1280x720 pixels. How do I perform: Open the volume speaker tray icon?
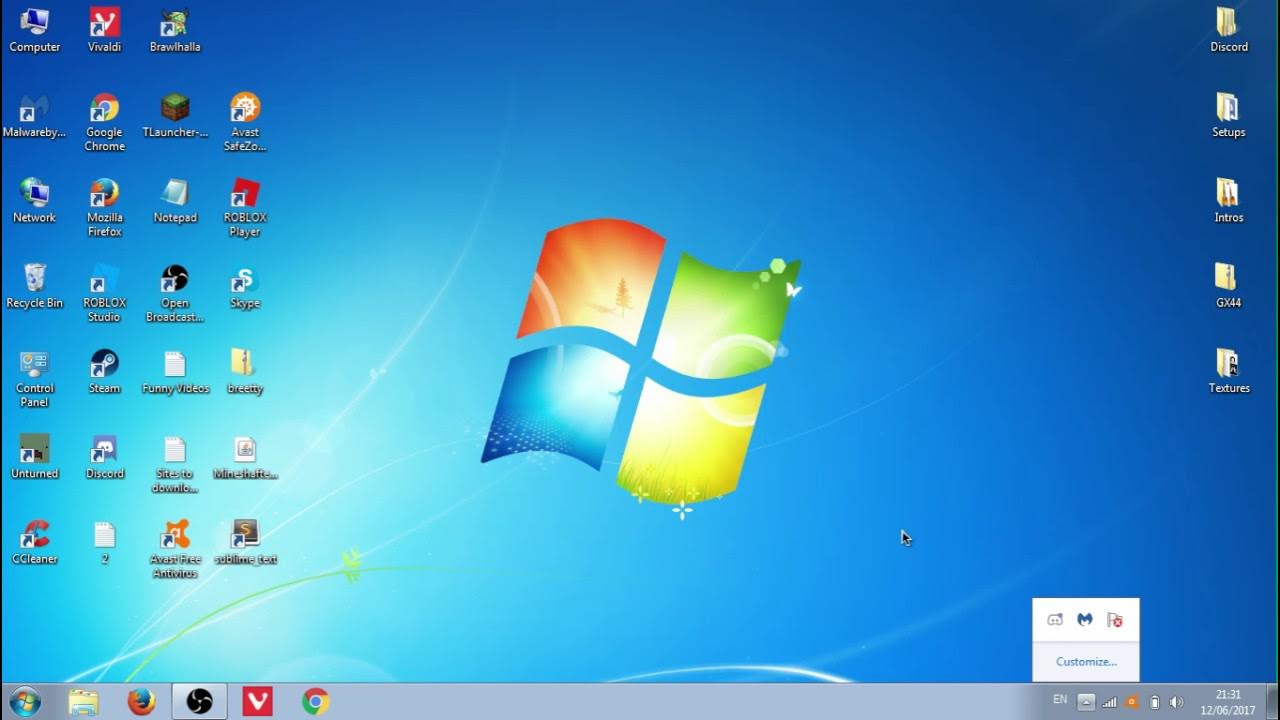tap(1176, 702)
